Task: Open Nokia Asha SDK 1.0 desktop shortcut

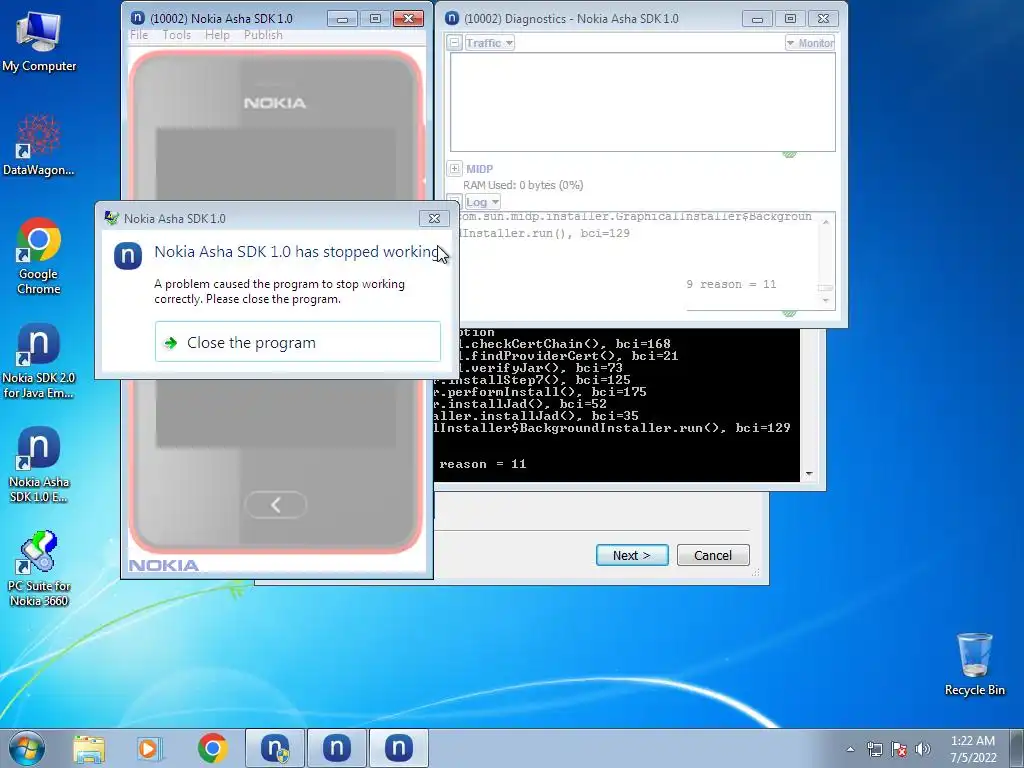Action: pos(39,464)
